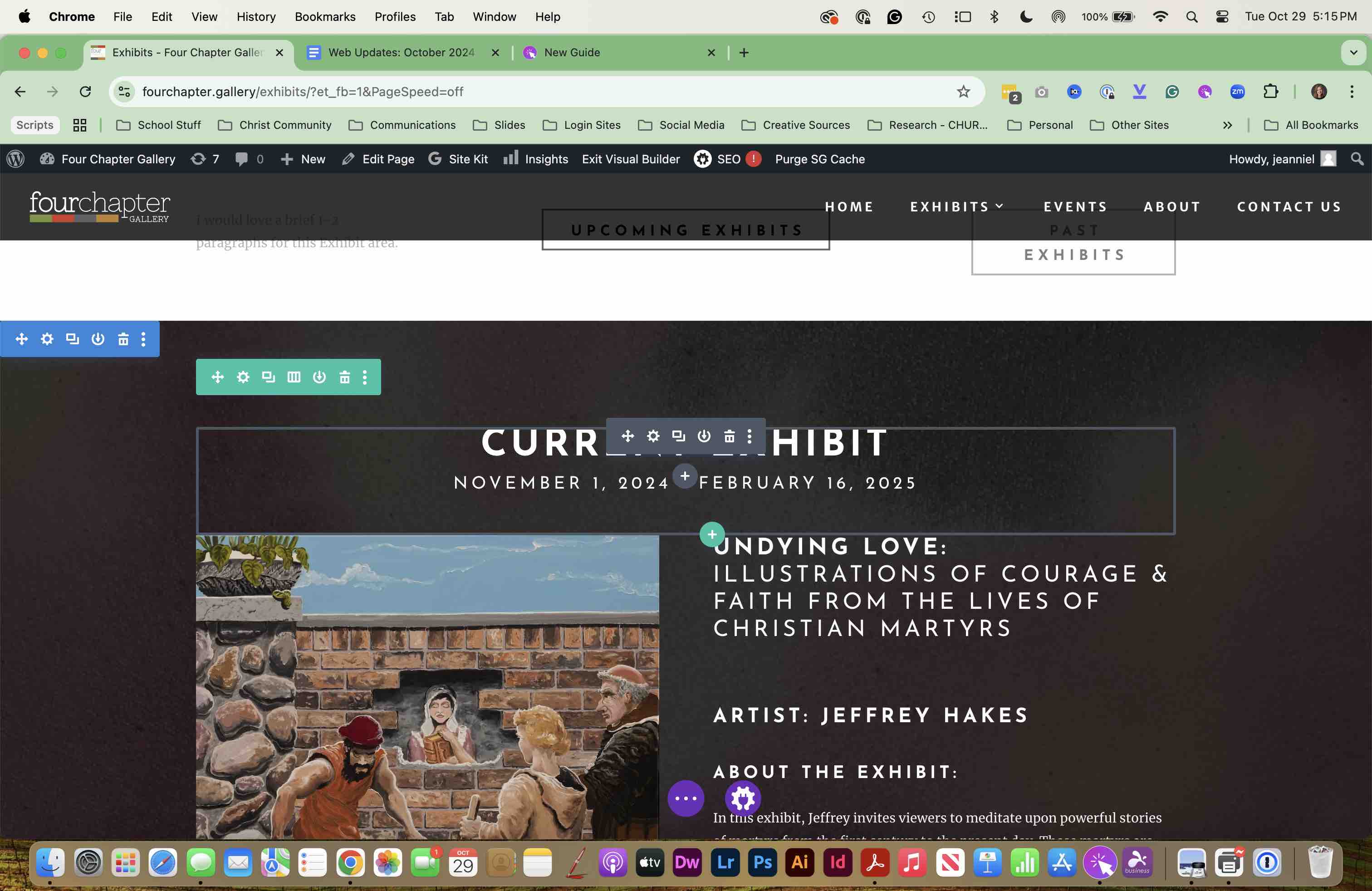1372x891 pixels.
Task: Open heading module more options menu
Action: pos(750,436)
